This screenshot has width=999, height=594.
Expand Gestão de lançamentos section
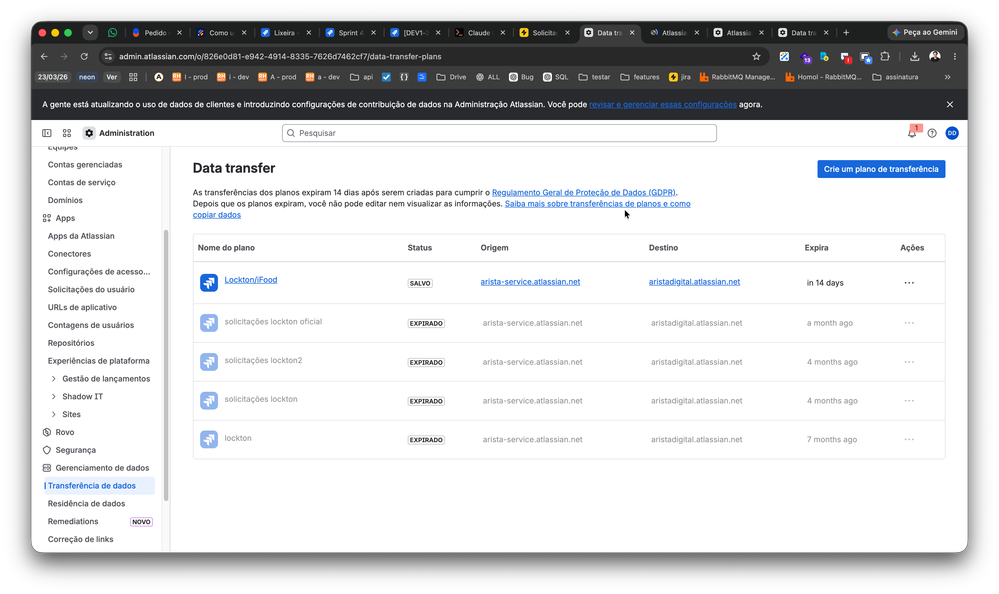pos(54,379)
